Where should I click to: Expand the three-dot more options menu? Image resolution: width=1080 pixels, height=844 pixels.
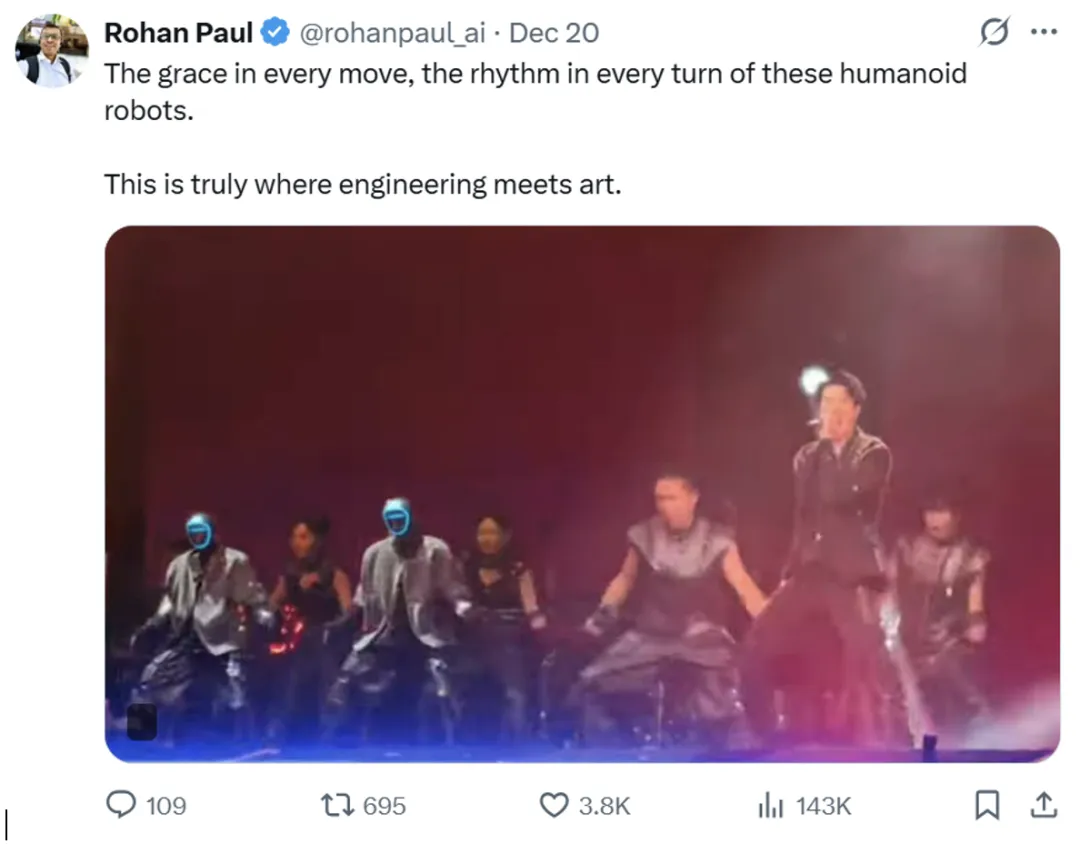[1043, 32]
